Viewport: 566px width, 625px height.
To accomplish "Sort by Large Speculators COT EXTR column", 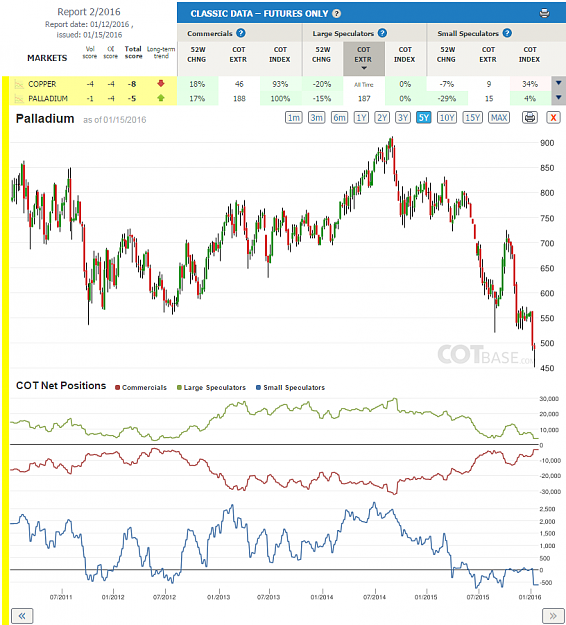I will pyautogui.click(x=364, y=59).
